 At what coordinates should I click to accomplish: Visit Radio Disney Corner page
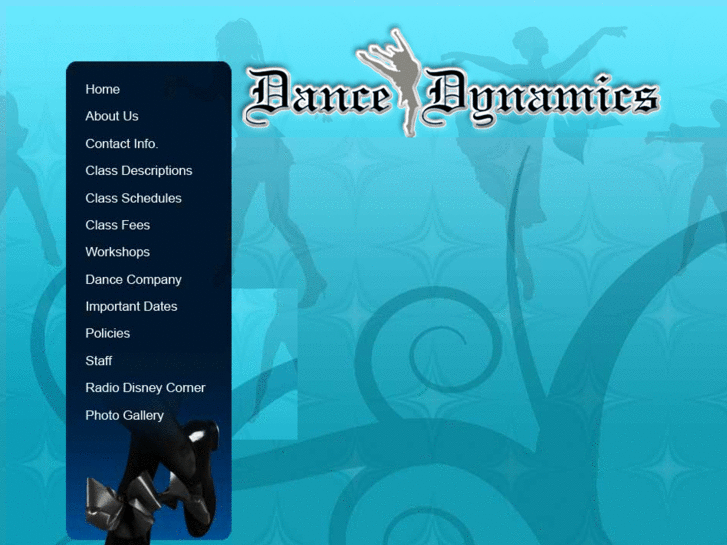pos(145,388)
